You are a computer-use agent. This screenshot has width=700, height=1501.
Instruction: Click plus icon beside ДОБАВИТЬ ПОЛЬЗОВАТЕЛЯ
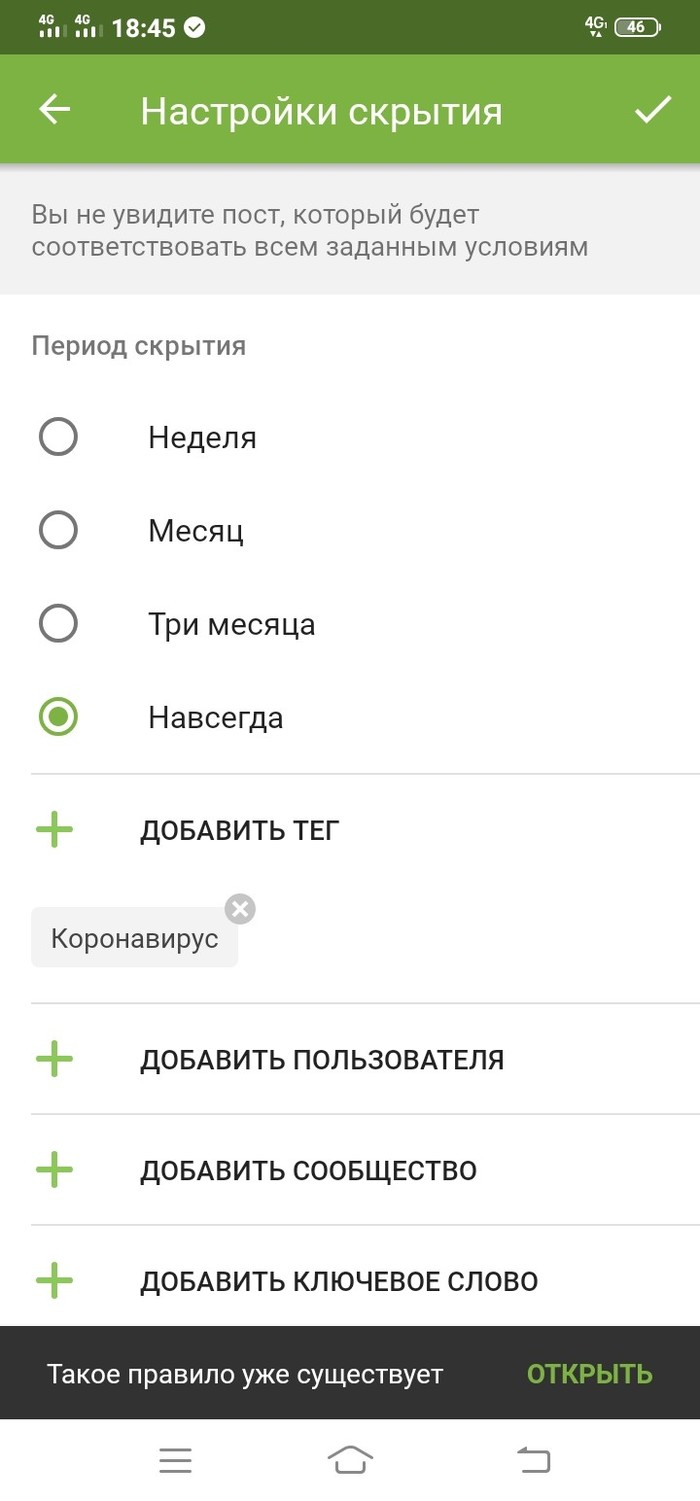click(x=55, y=1059)
